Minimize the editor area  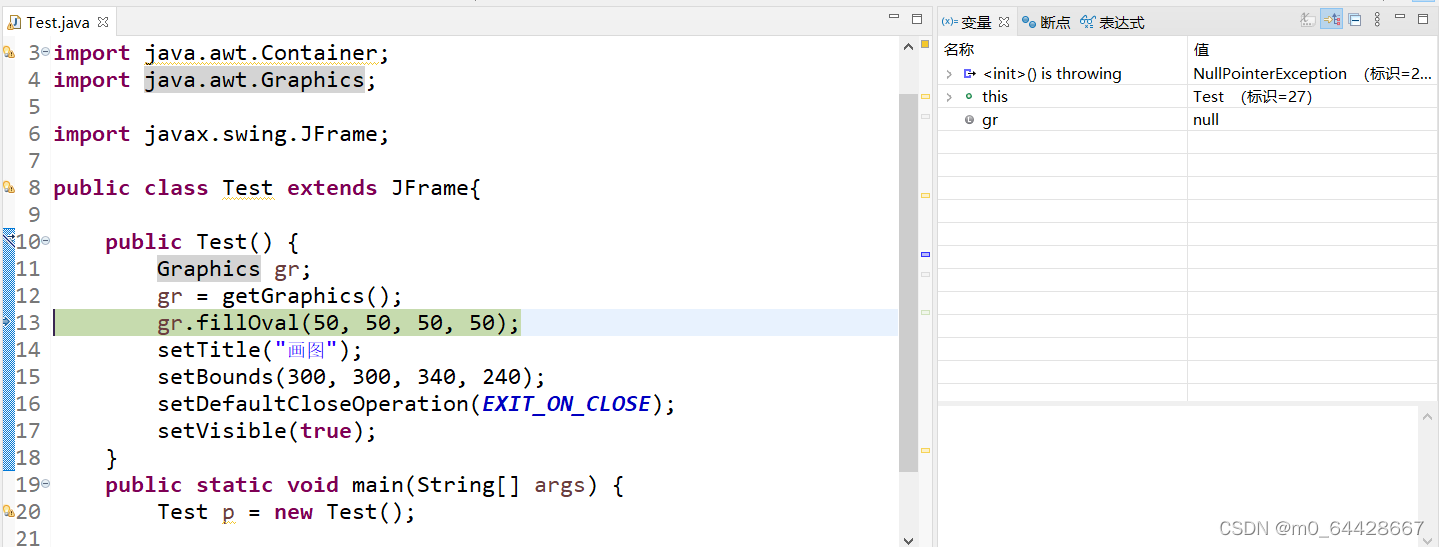click(x=894, y=17)
